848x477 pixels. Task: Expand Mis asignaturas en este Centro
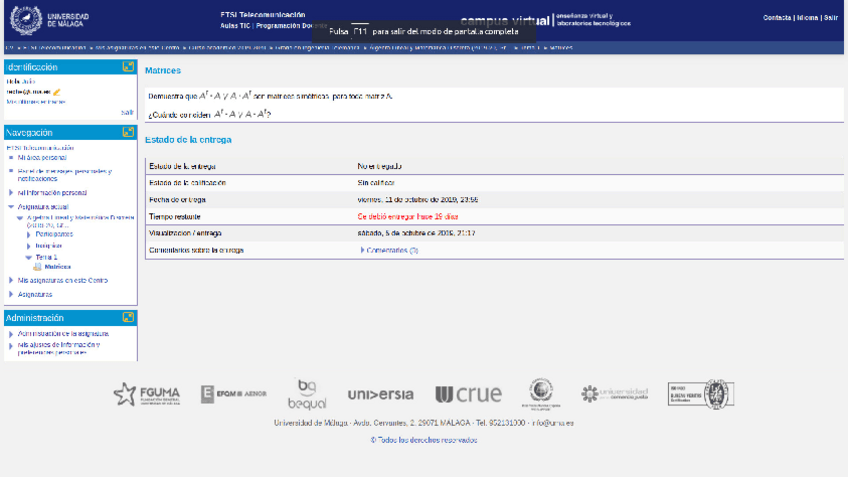pos(62,281)
